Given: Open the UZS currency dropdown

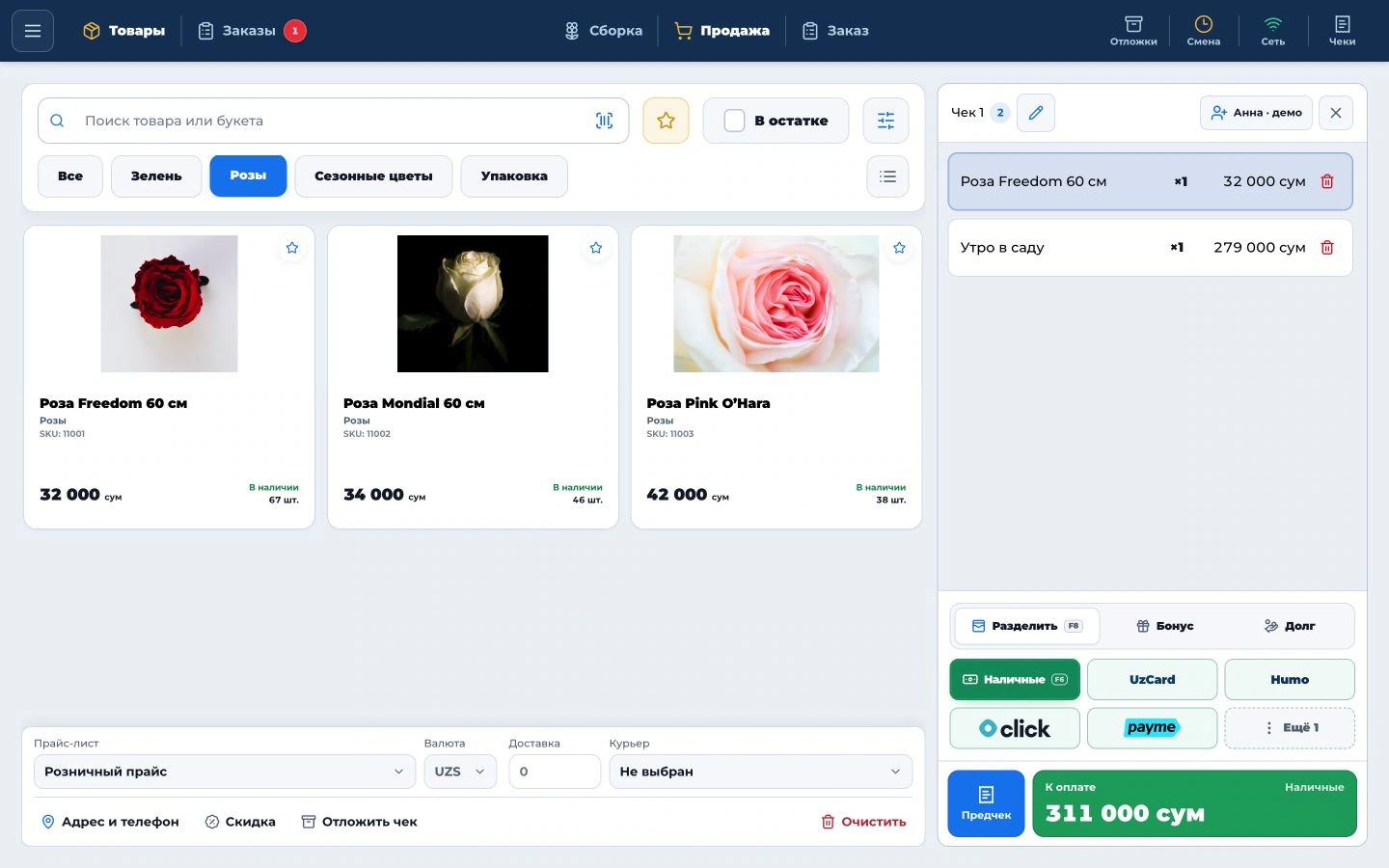Looking at the screenshot, I should pos(460,772).
